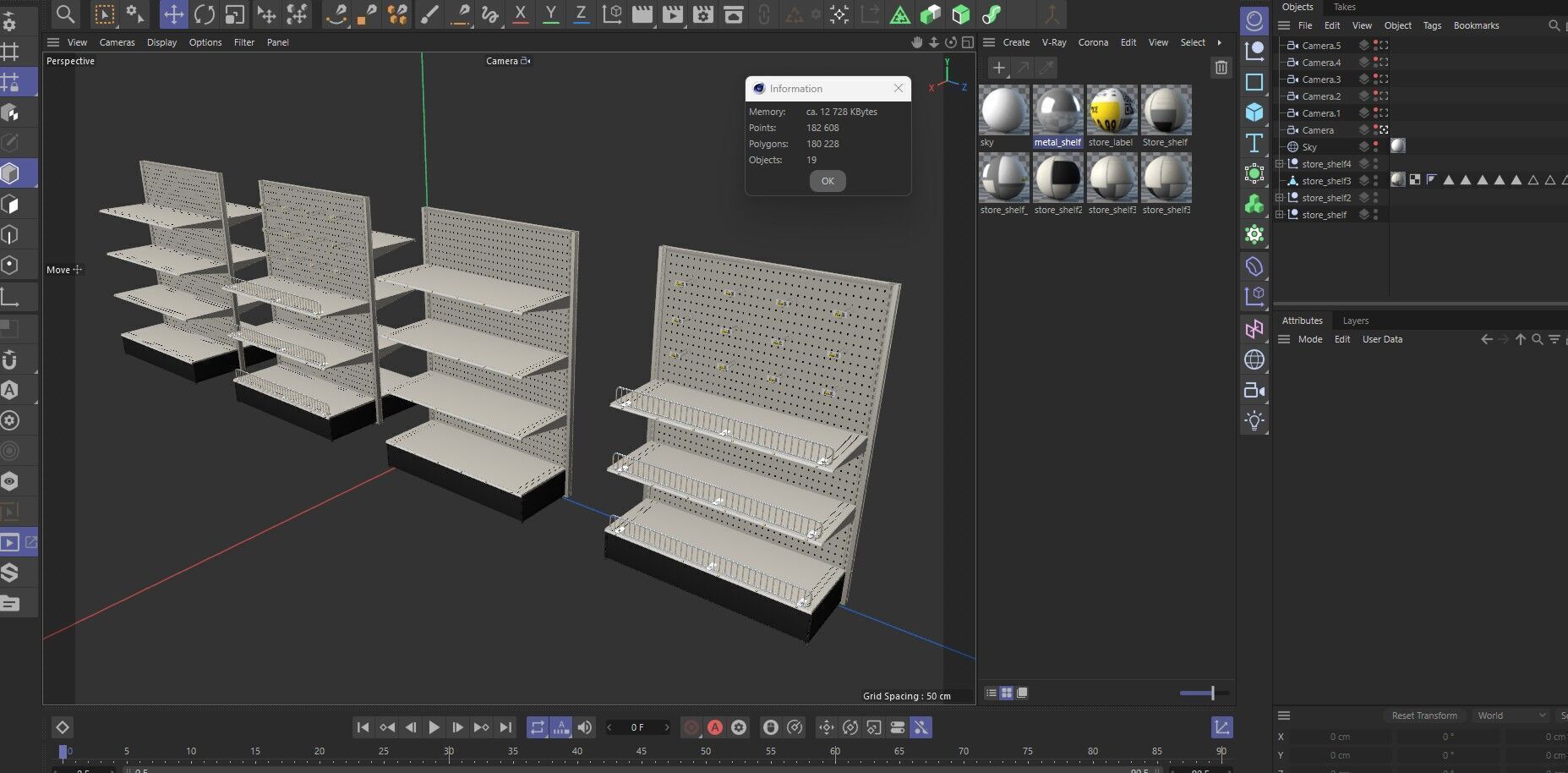Viewport: 1568px width, 773px height.
Task: Switch to Model mode in the left toolbar
Action: point(10,173)
